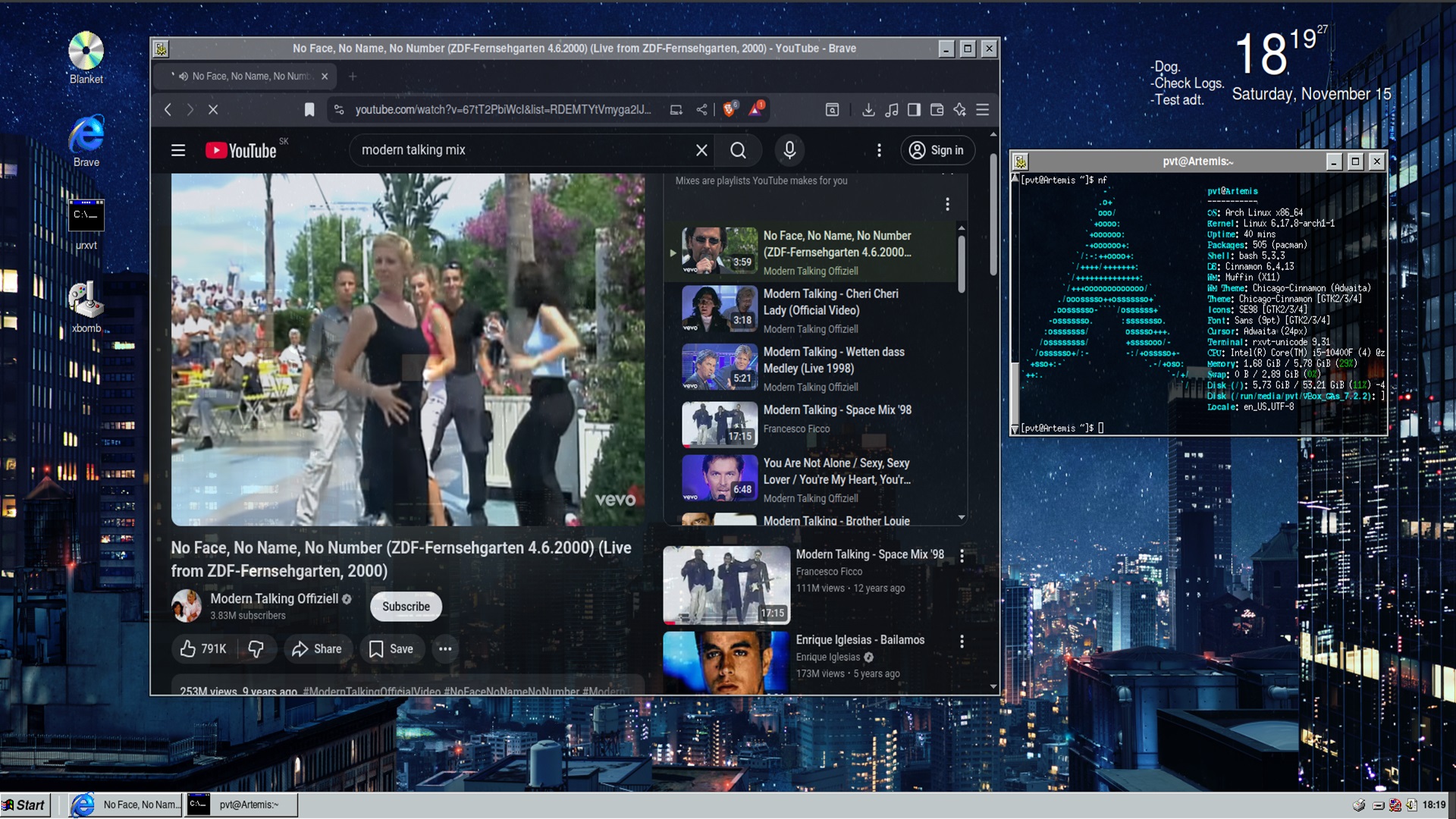Open YouTube hamburger guide menu
Viewport: 1456px width, 819px height.
coord(178,150)
